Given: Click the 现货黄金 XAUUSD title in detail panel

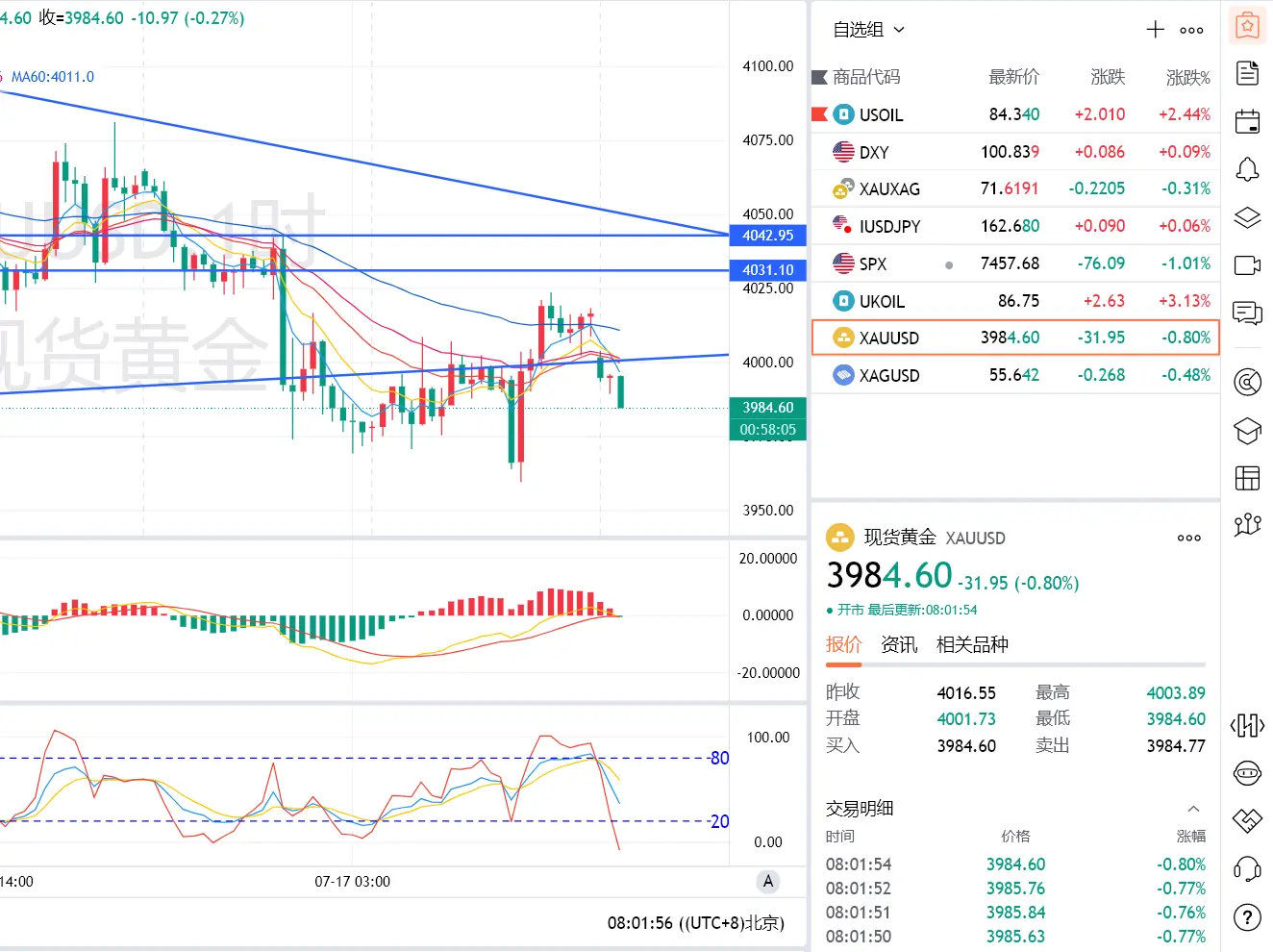Looking at the screenshot, I should (x=935, y=538).
